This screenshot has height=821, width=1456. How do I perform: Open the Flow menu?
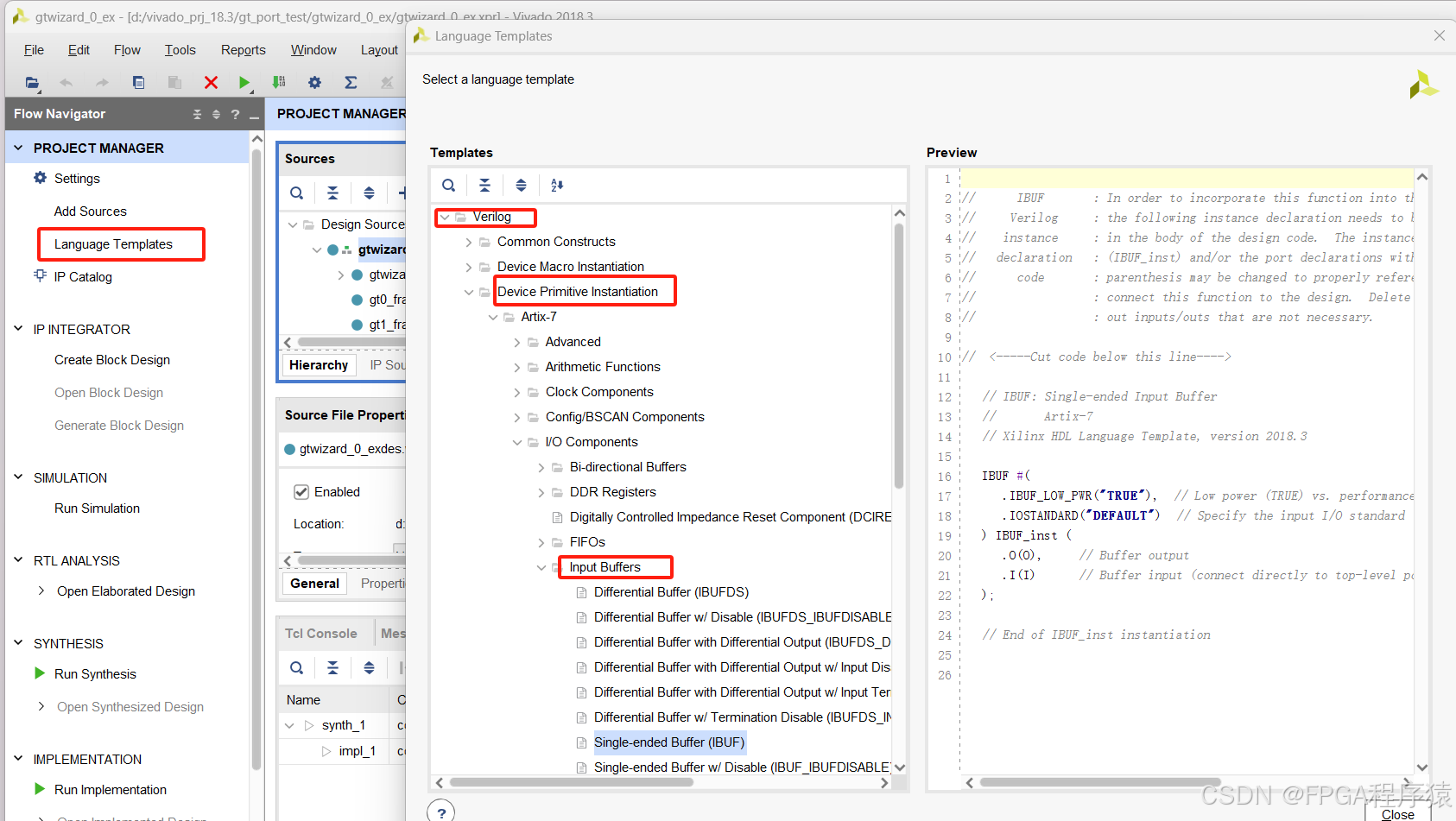click(x=127, y=50)
